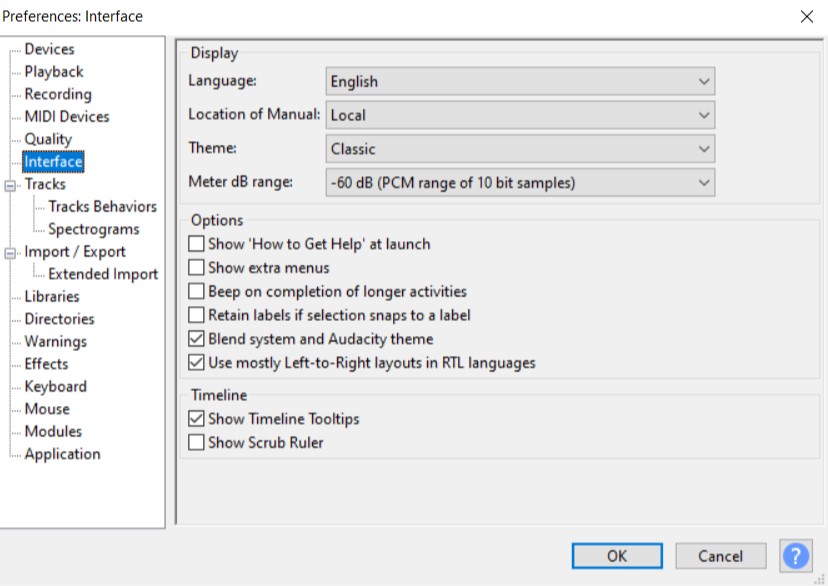828x586 pixels.
Task: Open MIDI Devices preferences
Action: pos(67,117)
